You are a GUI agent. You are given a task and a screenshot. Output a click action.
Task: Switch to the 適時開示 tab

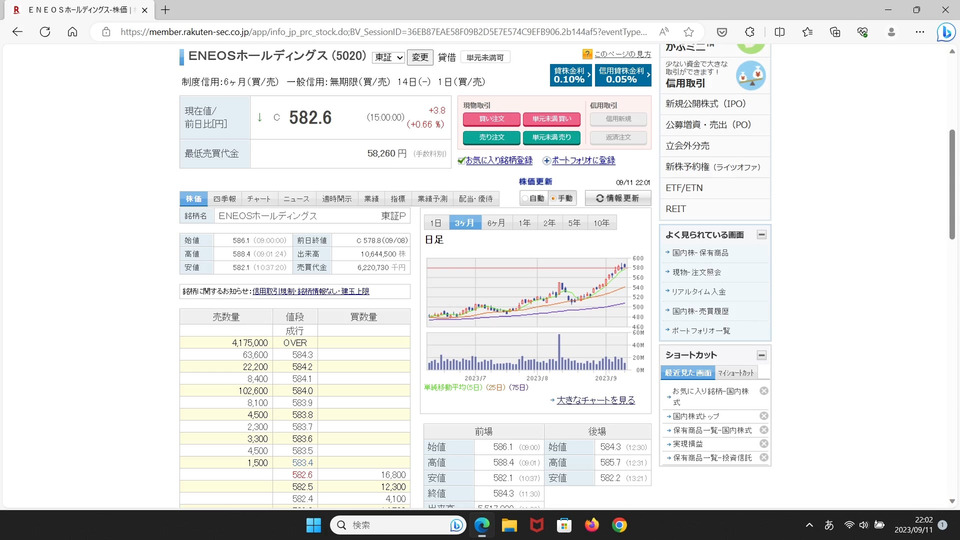(337, 199)
